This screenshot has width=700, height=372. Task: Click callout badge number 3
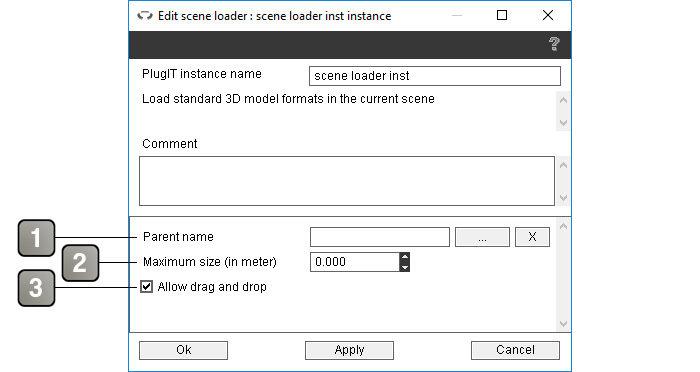tap(37, 288)
